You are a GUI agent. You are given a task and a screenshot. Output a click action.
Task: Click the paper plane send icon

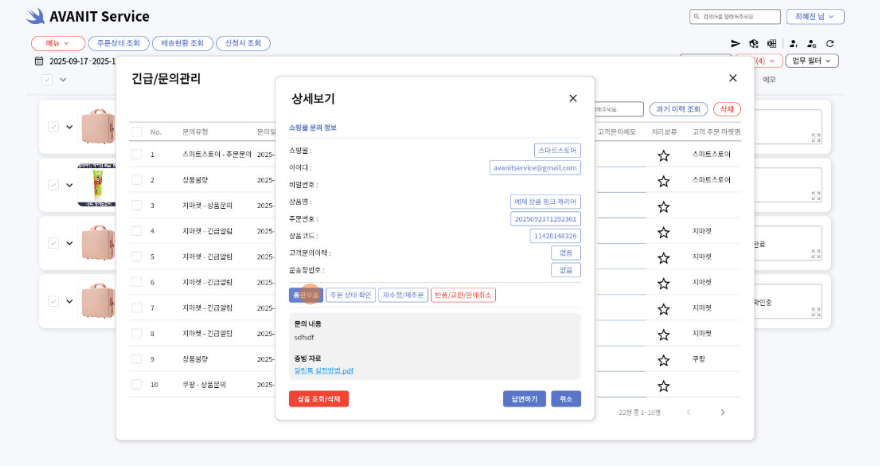click(x=736, y=43)
